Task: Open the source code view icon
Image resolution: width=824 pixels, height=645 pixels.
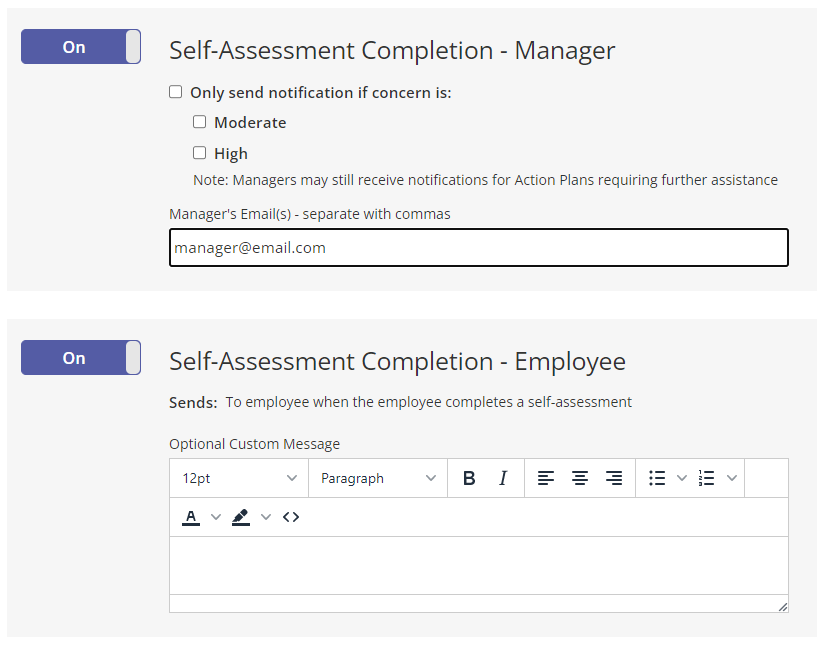Action: click(x=291, y=517)
